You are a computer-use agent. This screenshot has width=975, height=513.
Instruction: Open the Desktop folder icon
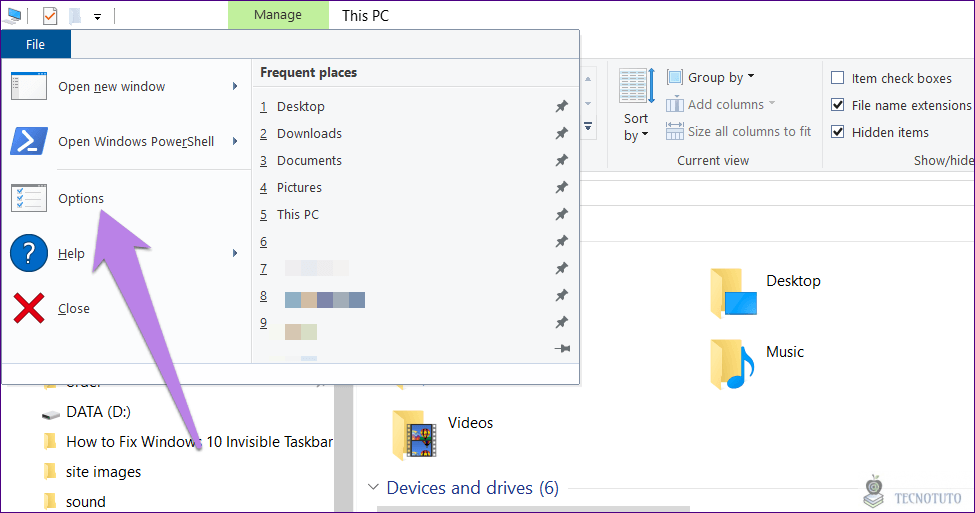(x=734, y=293)
